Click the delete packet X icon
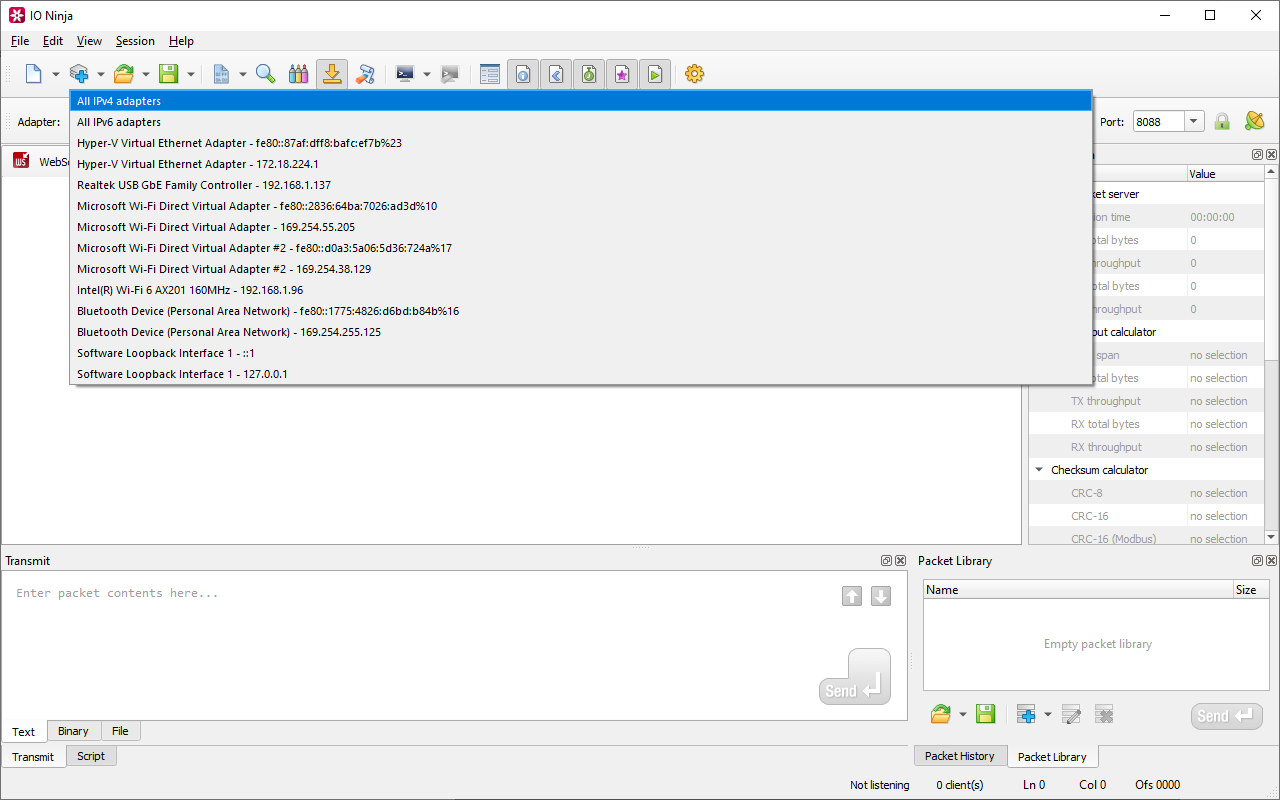 coord(1104,714)
